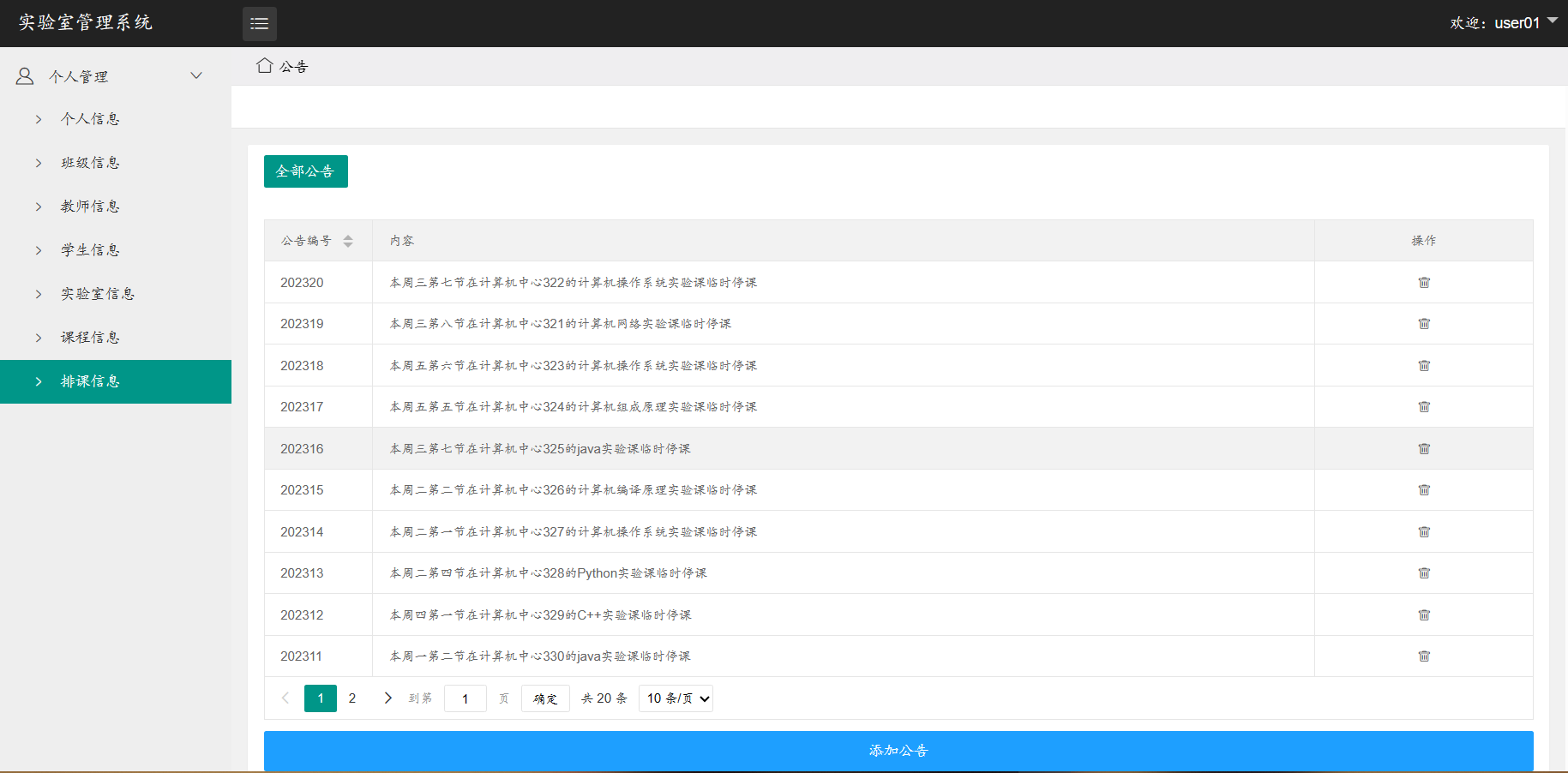Viewport: 1568px width, 773px height.
Task: Click the 公告 breadcrumb link
Action: pos(294,67)
